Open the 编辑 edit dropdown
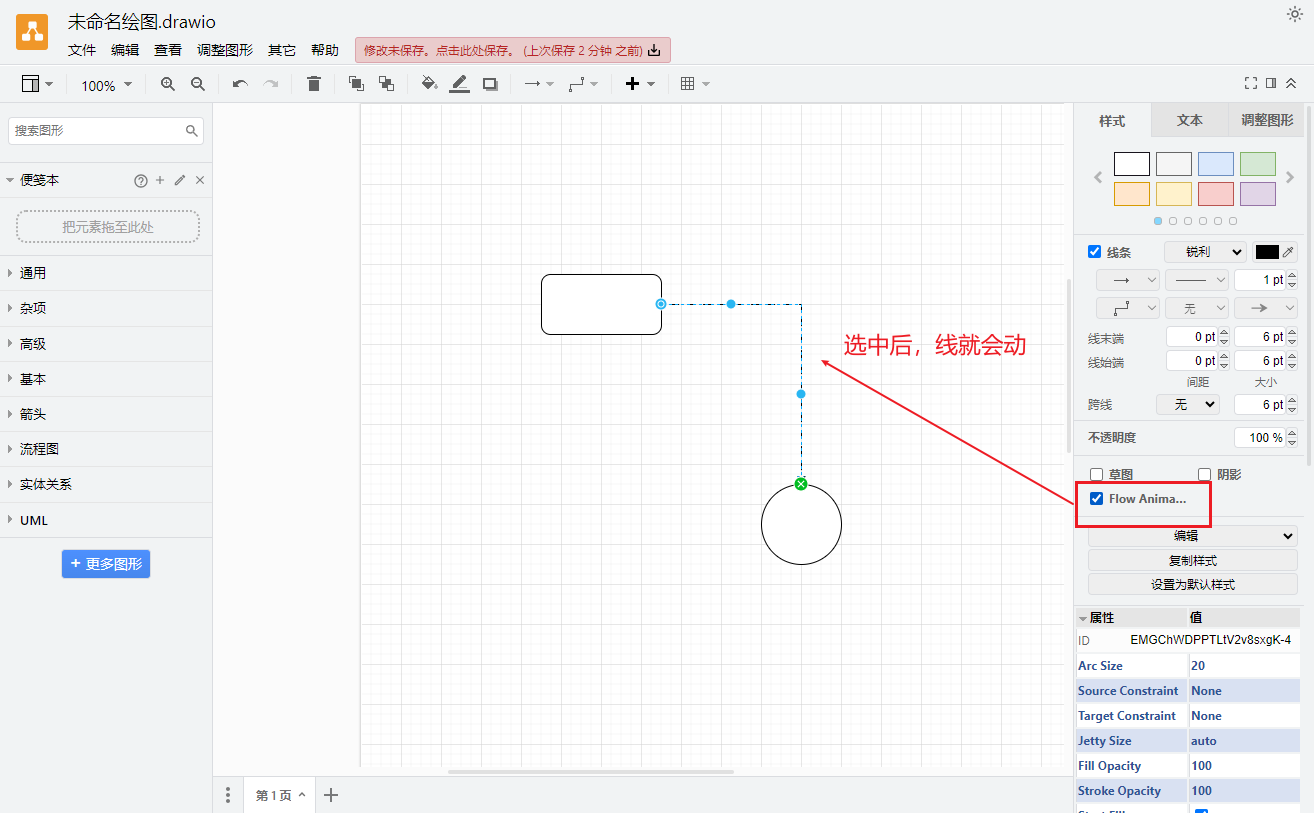The width and height of the screenshot is (1314, 813). (1193, 536)
